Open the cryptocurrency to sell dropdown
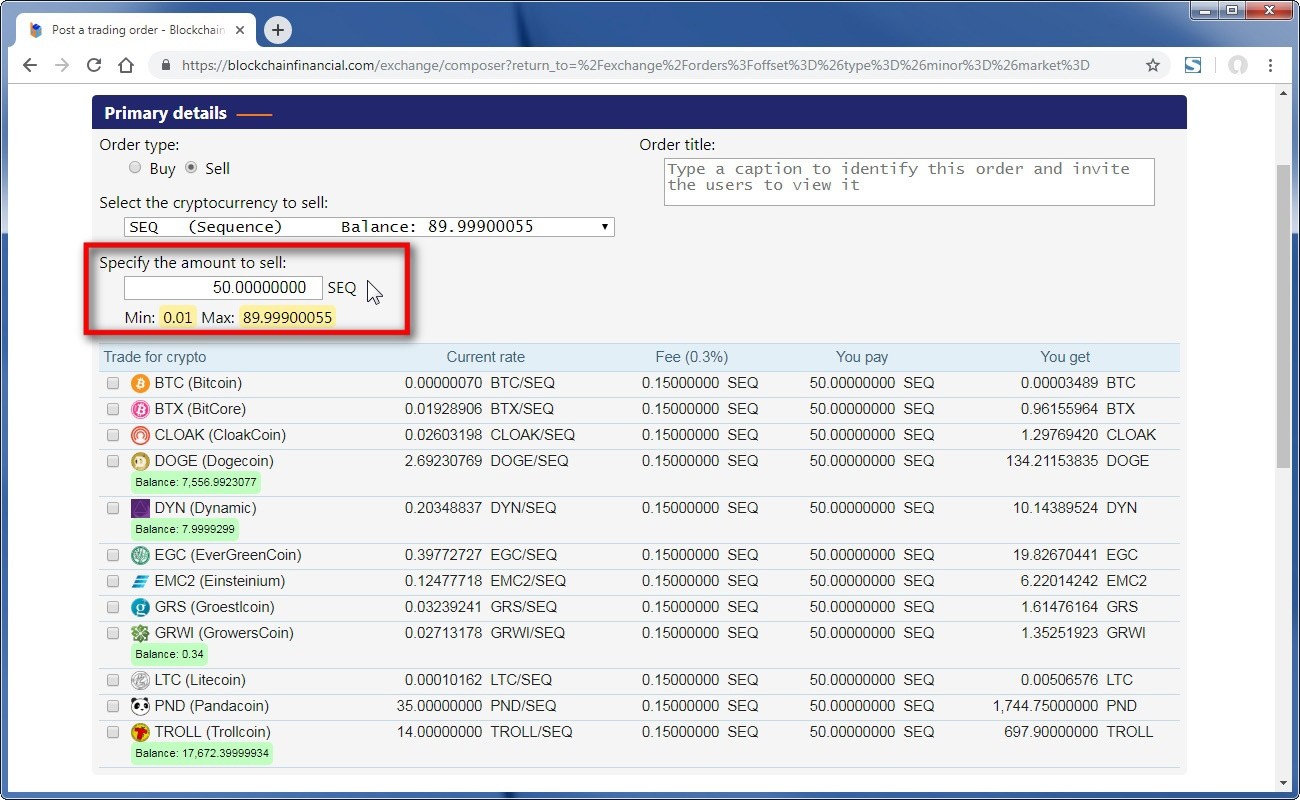1300x800 pixels. coord(369,227)
